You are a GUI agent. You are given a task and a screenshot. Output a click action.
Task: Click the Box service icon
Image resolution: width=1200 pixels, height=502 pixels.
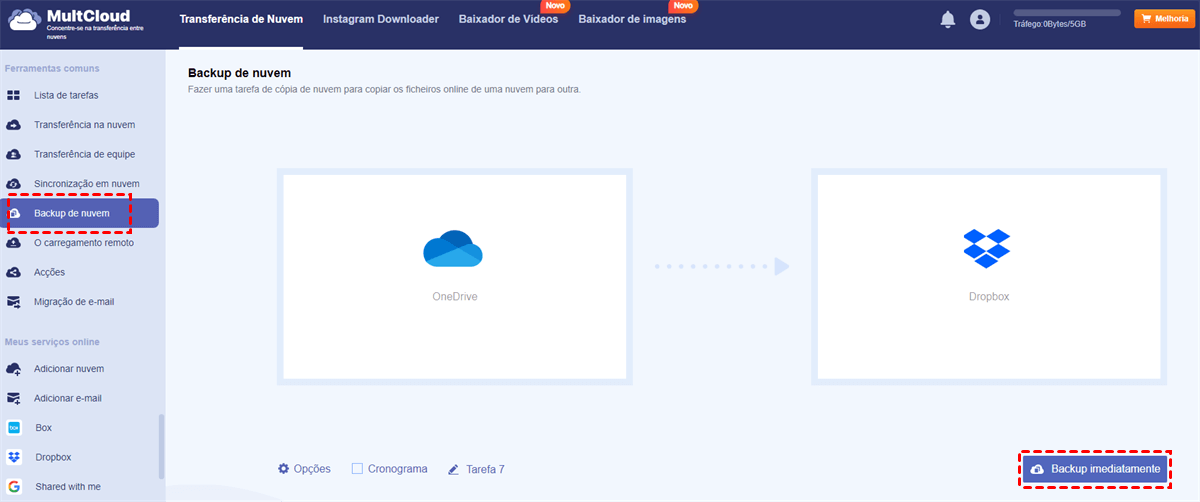[14, 427]
